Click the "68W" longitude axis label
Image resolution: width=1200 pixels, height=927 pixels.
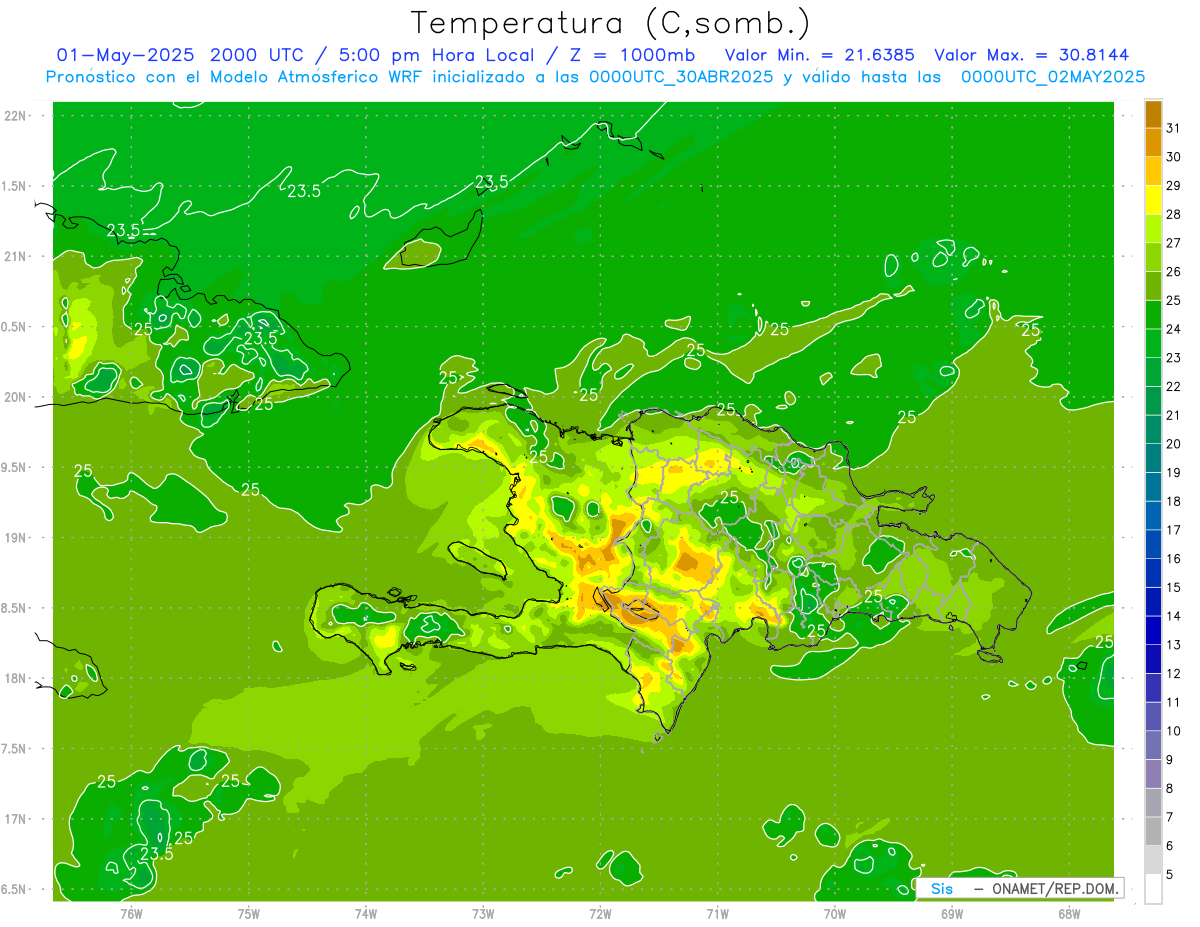[x=1069, y=914]
